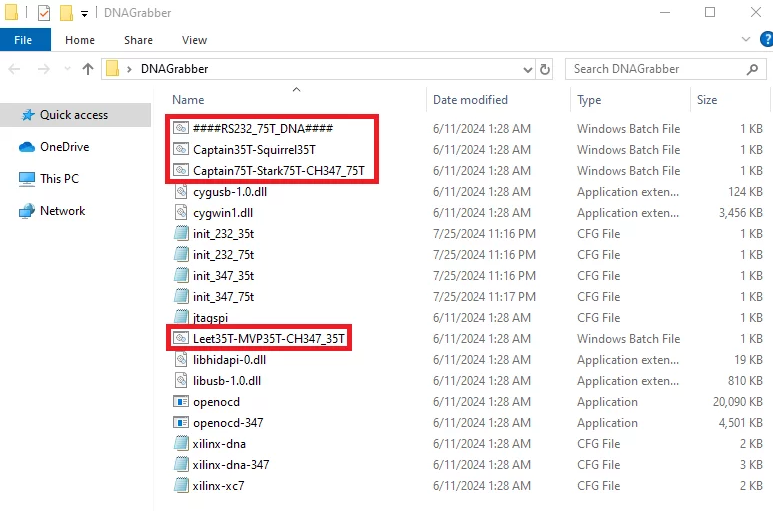
Task: Click the Up directory arrow icon
Action: click(88, 69)
